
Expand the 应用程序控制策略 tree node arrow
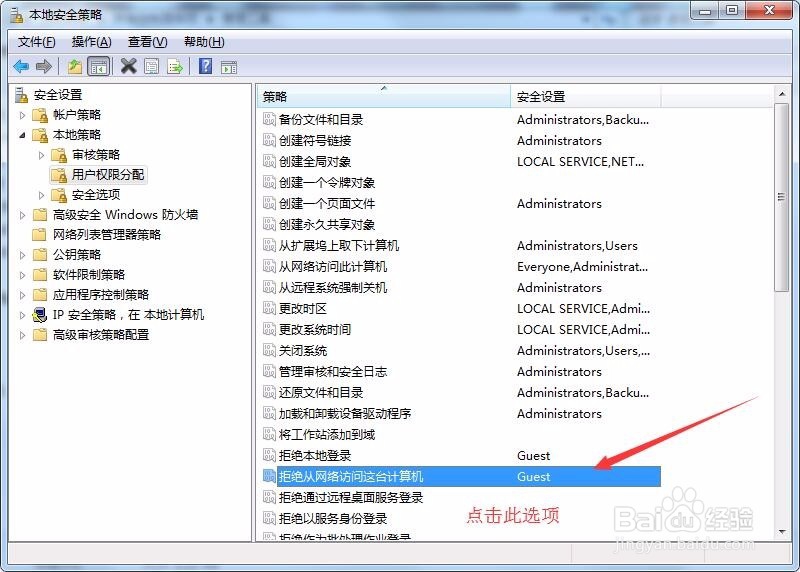coord(22,295)
